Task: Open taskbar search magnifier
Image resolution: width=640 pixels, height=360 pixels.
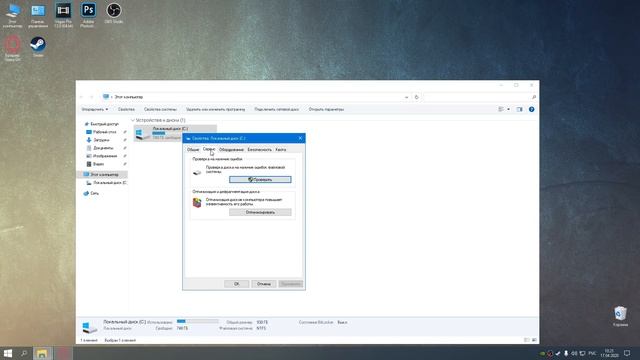Action: pos(24,353)
